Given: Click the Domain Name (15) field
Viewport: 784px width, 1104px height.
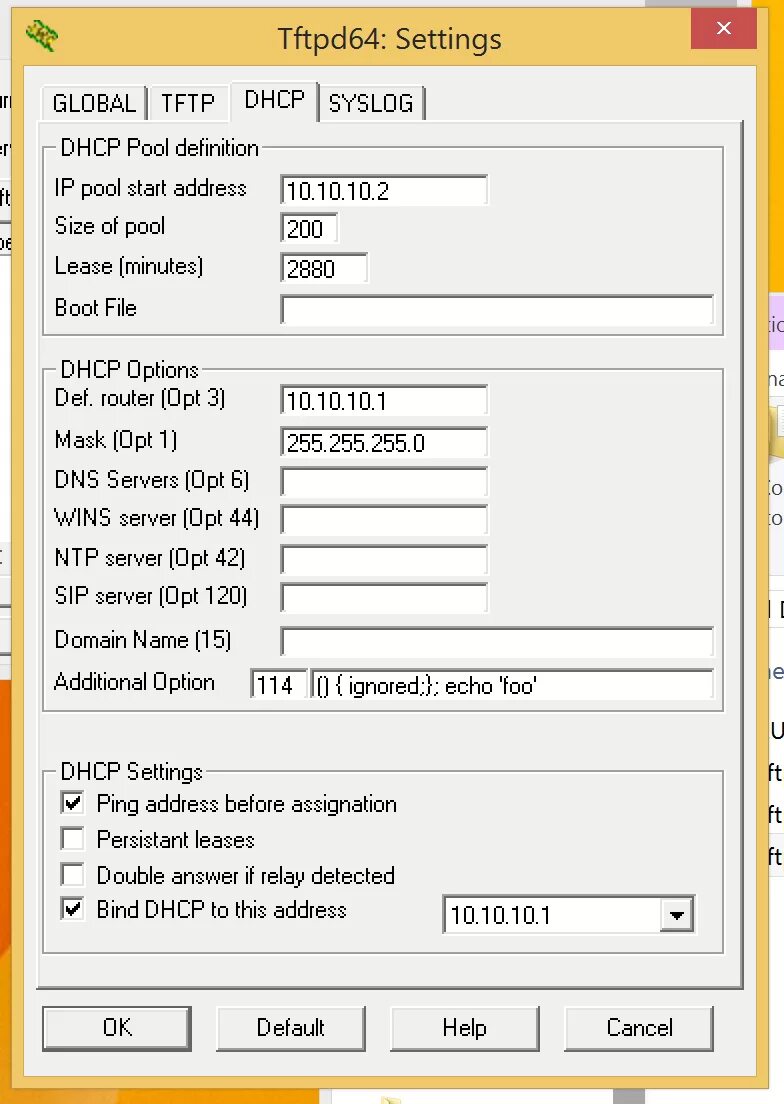Looking at the screenshot, I should click(x=497, y=641).
